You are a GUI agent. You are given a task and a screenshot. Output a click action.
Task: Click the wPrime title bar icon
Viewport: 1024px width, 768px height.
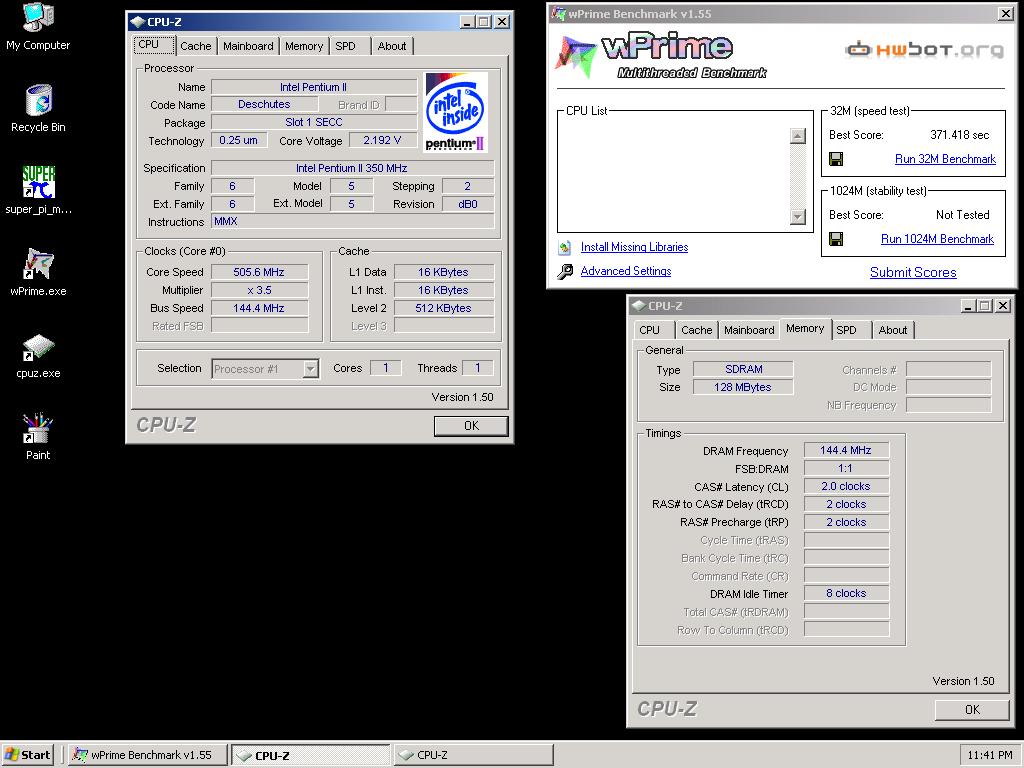click(x=558, y=13)
